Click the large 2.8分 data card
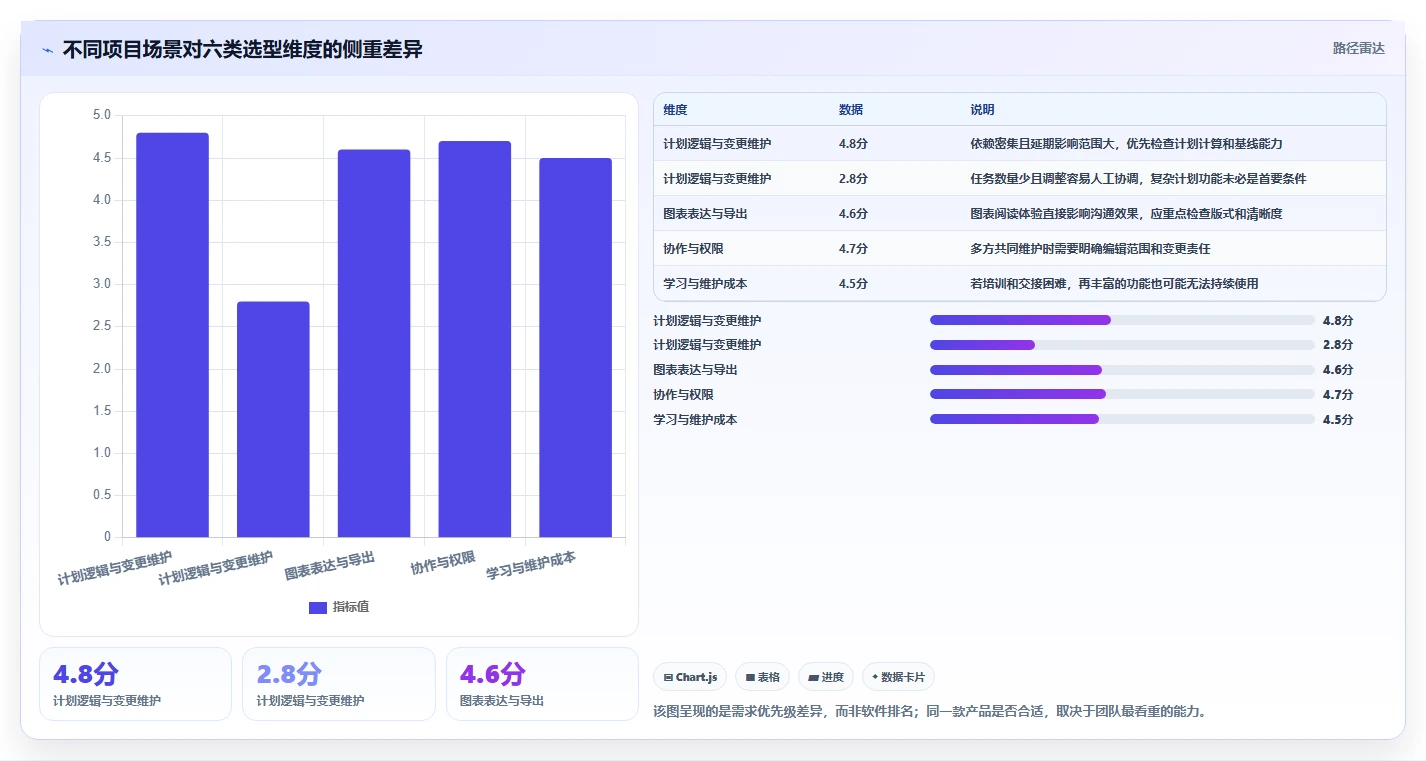1426x761 pixels. 339,684
